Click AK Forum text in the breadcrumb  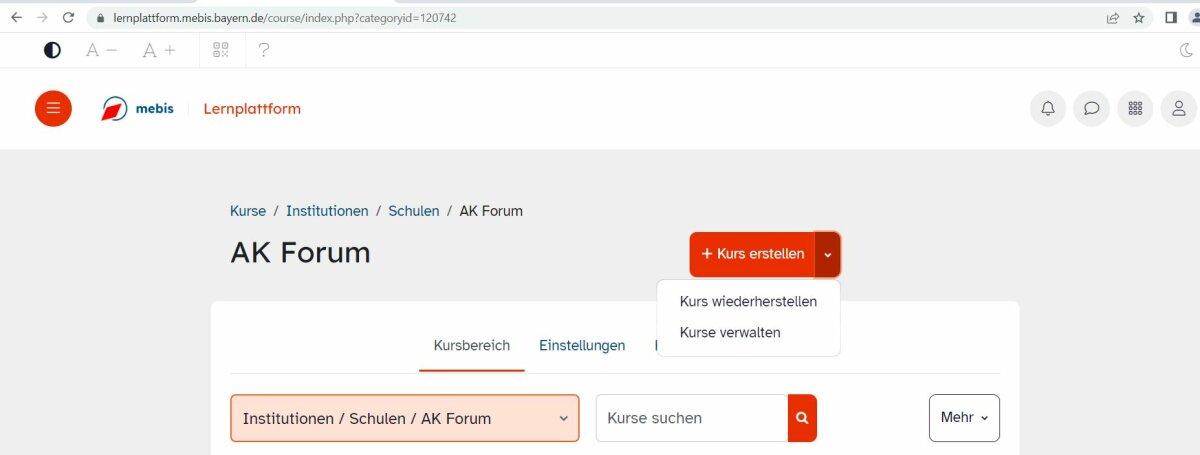click(491, 211)
